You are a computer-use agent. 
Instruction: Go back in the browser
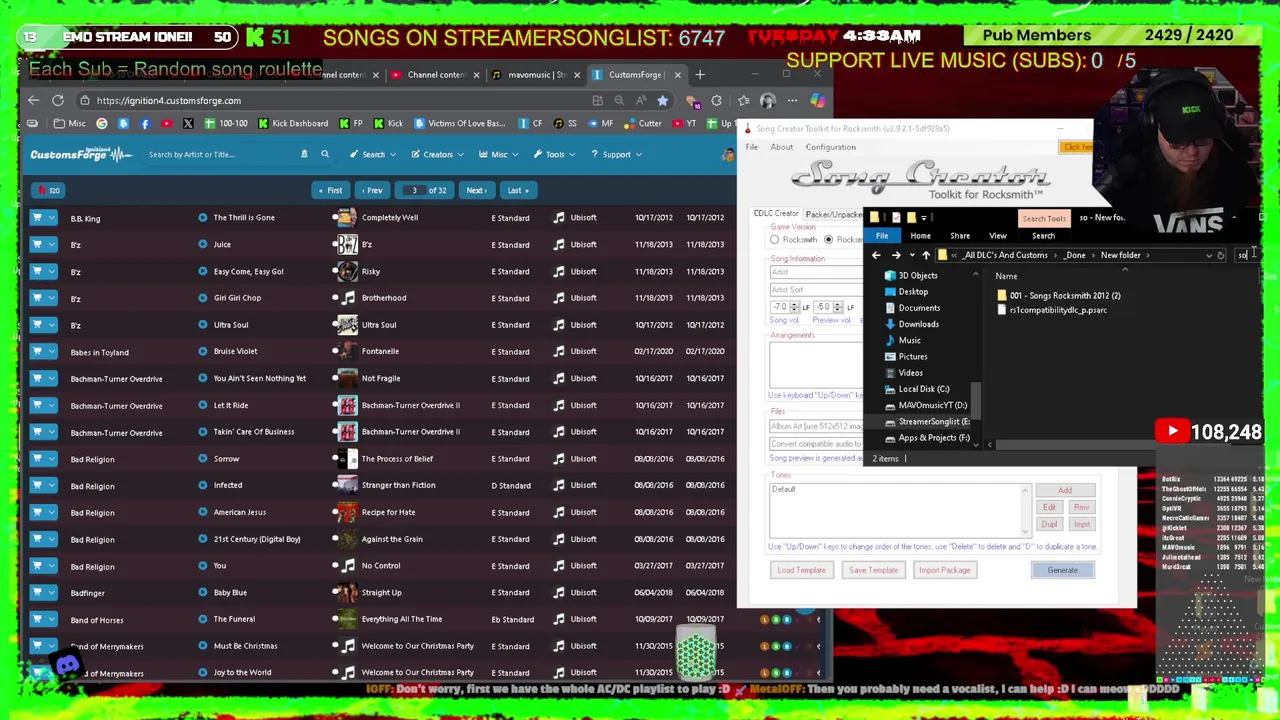pos(33,100)
